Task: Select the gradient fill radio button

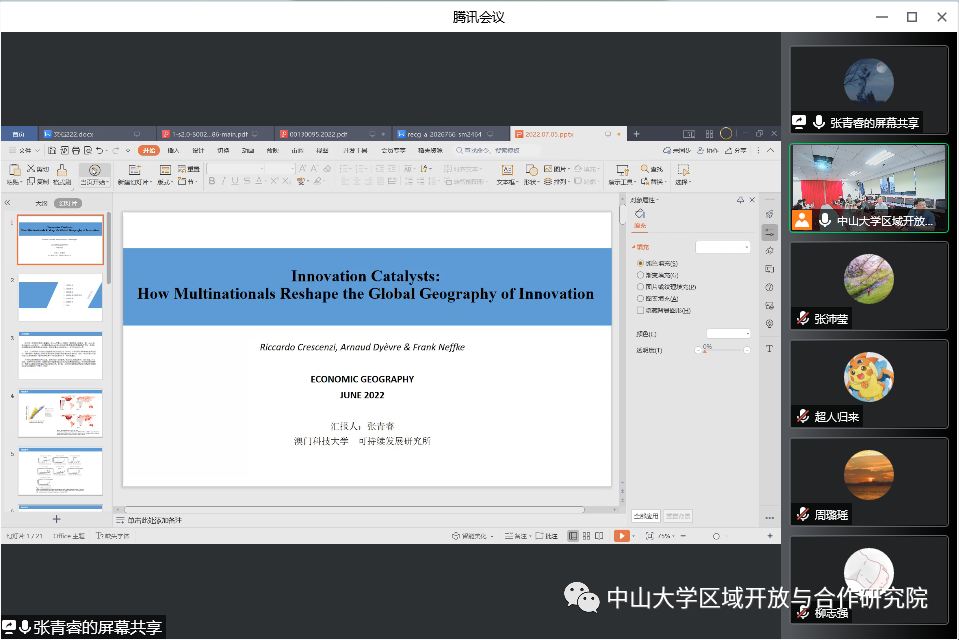Action: click(x=640, y=275)
